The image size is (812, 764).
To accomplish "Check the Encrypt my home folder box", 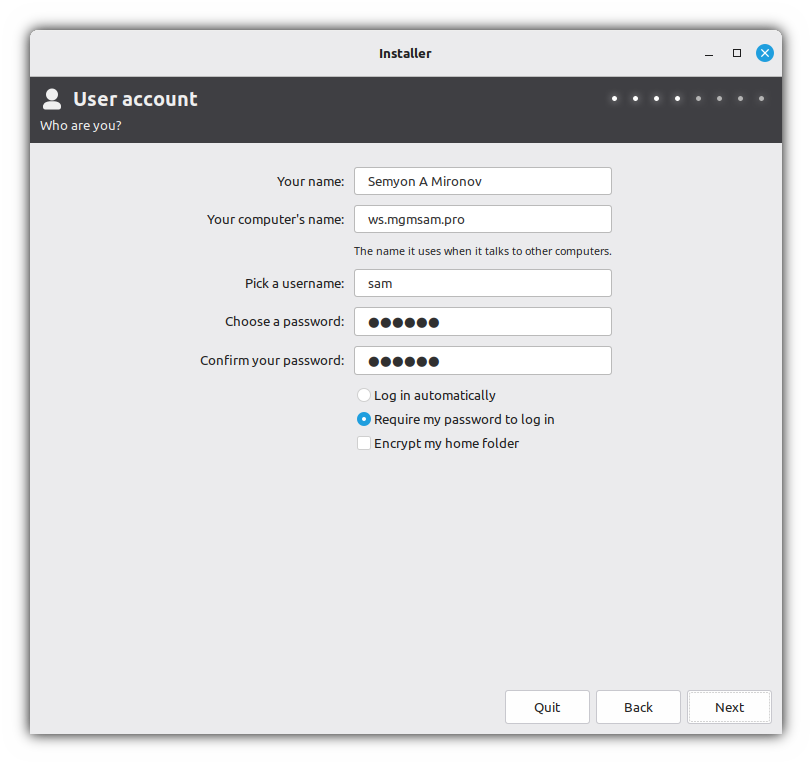I will pos(364,443).
